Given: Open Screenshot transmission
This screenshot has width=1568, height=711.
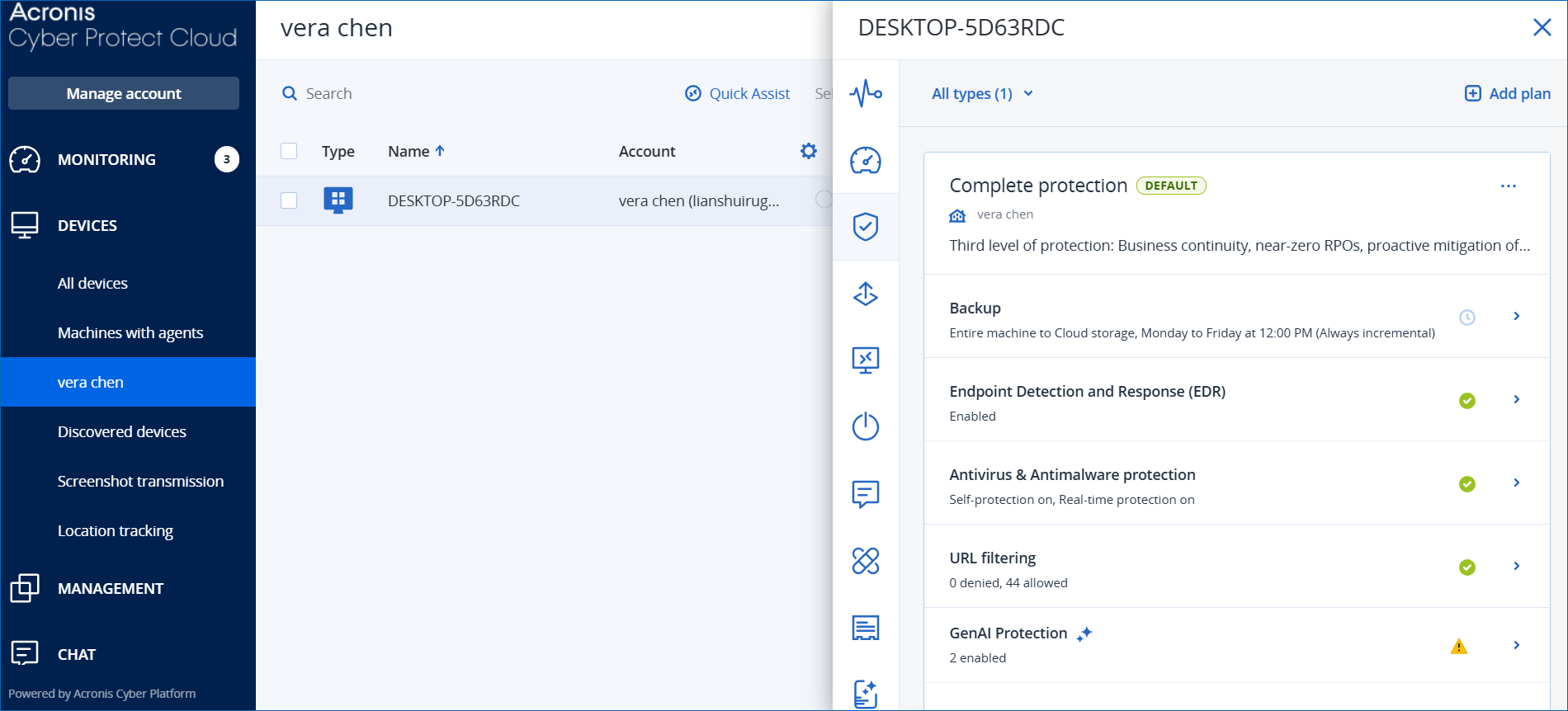Looking at the screenshot, I should (128, 481).
